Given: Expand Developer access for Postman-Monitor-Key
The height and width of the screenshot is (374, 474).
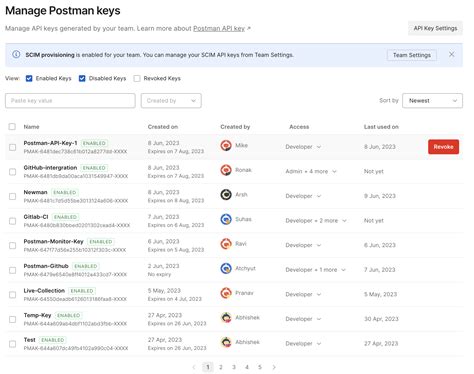Looking at the screenshot, I should point(303,245).
